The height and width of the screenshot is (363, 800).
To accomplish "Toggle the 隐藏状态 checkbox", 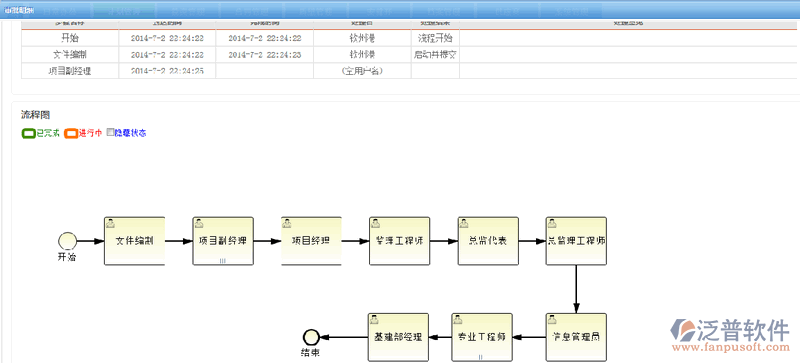I will pos(110,133).
